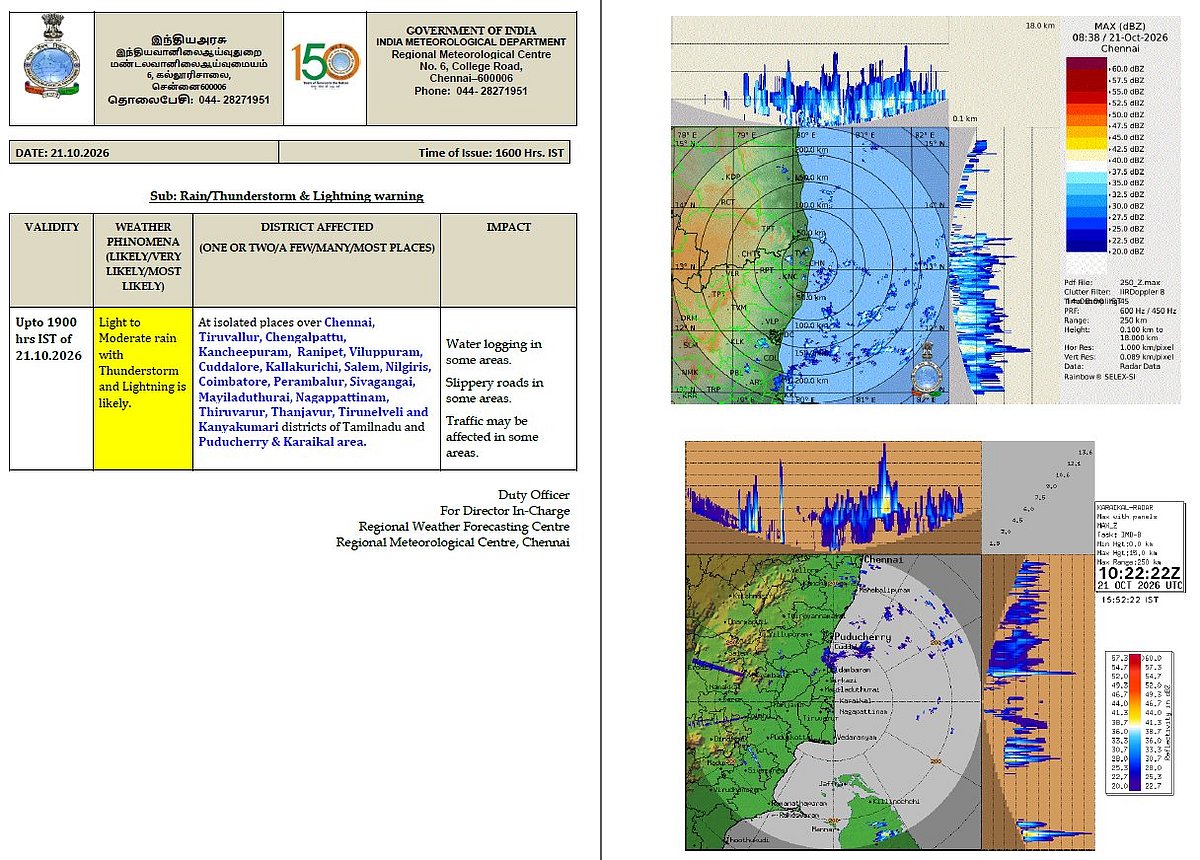Click "Puducherry & Karaikal area." in the district list
The height and width of the screenshot is (860, 1200).
click(x=282, y=441)
